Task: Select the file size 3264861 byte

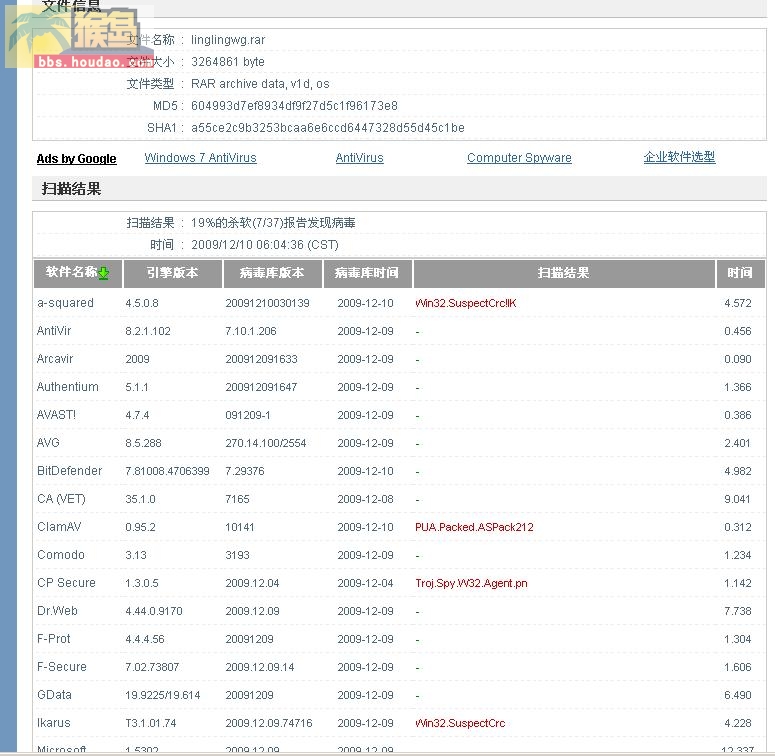Action: (x=227, y=62)
